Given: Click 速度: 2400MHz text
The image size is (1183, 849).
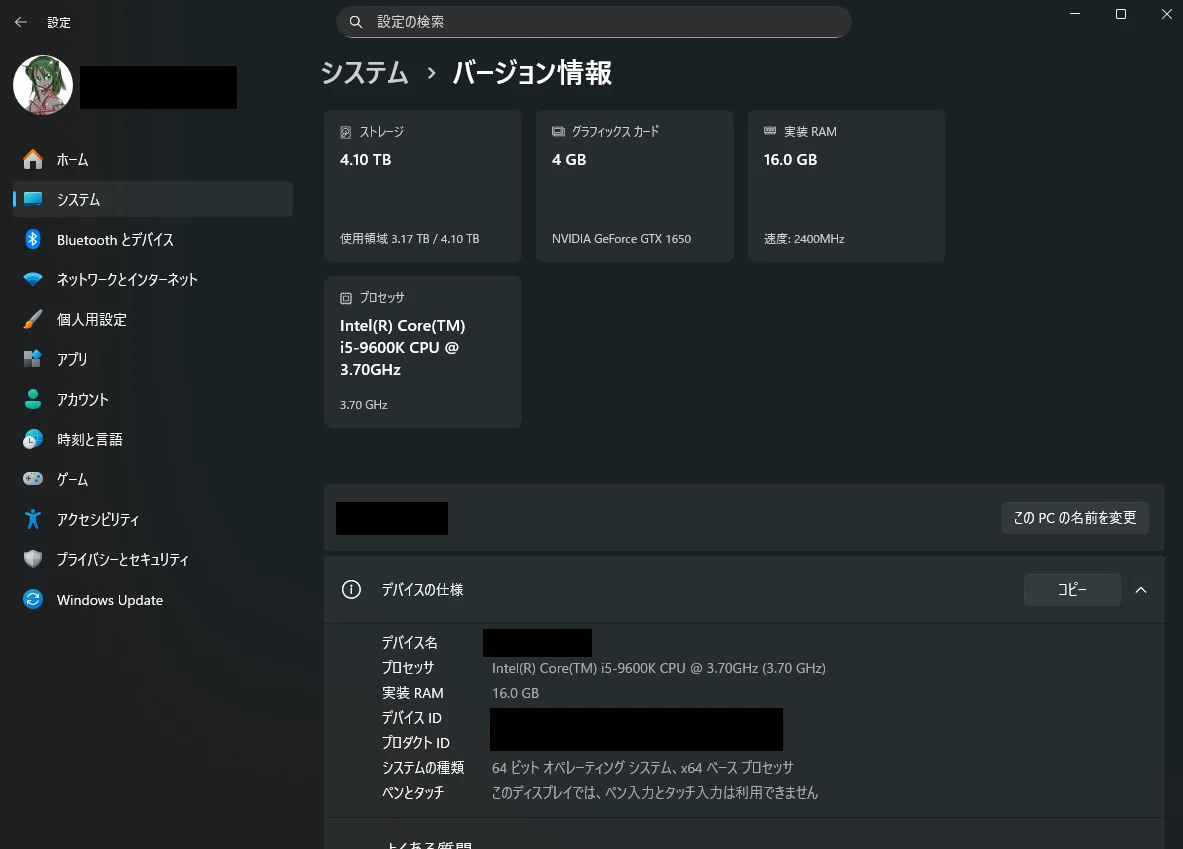Looking at the screenshot, I should click(x=804, y=238).
